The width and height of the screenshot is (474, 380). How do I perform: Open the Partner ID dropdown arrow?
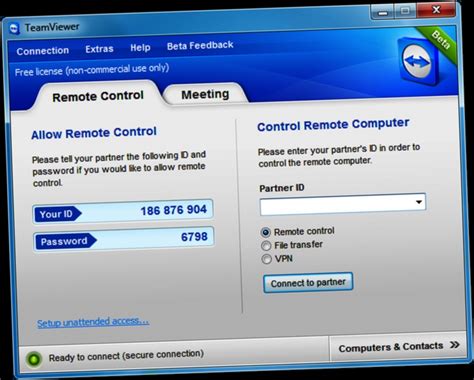419,202
